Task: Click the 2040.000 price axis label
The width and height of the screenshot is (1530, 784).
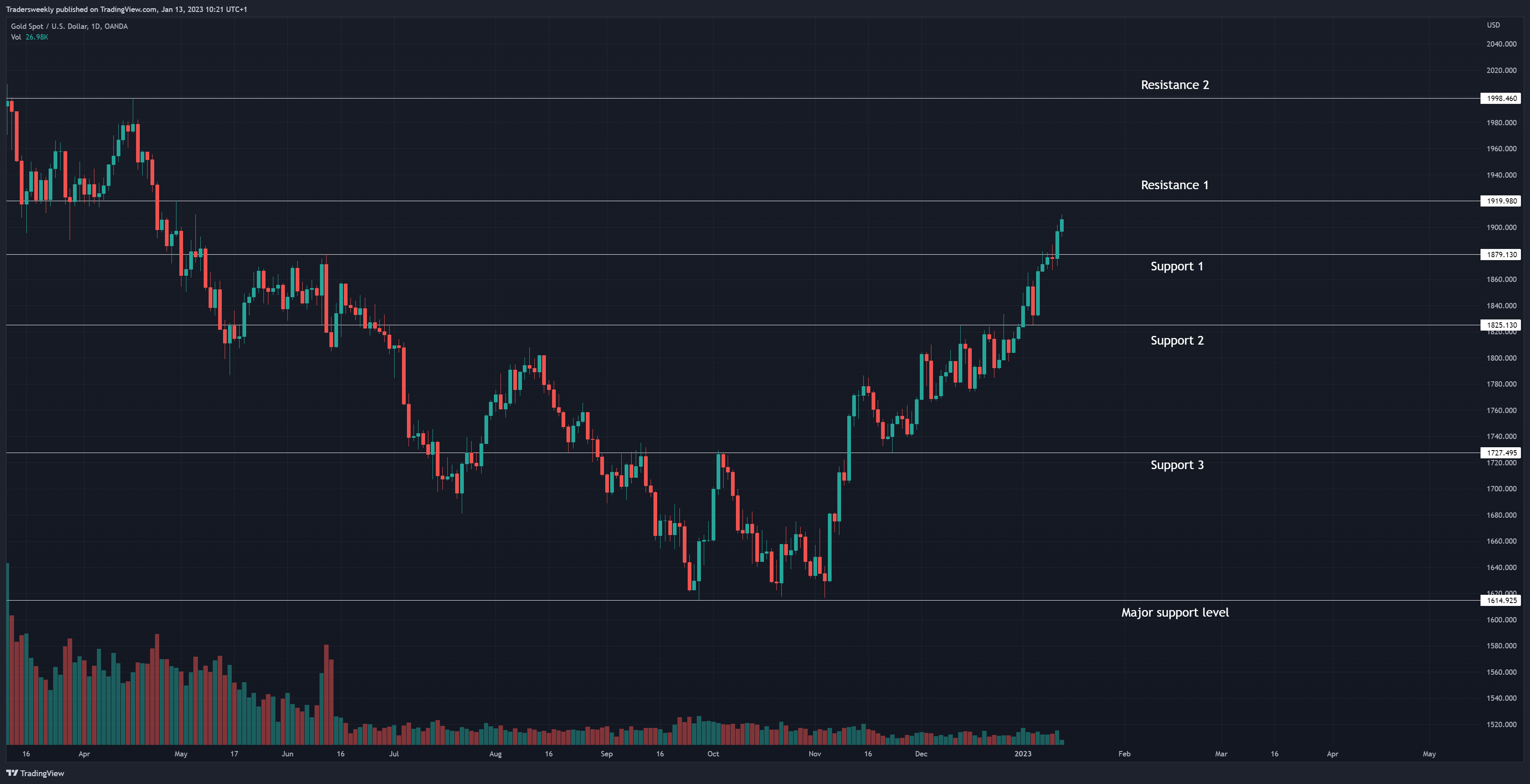Action: [x=1501, y=44]
